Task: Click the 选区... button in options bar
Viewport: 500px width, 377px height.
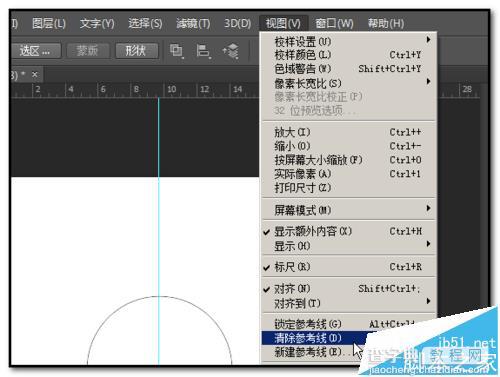Action: [x=35, y=51]
